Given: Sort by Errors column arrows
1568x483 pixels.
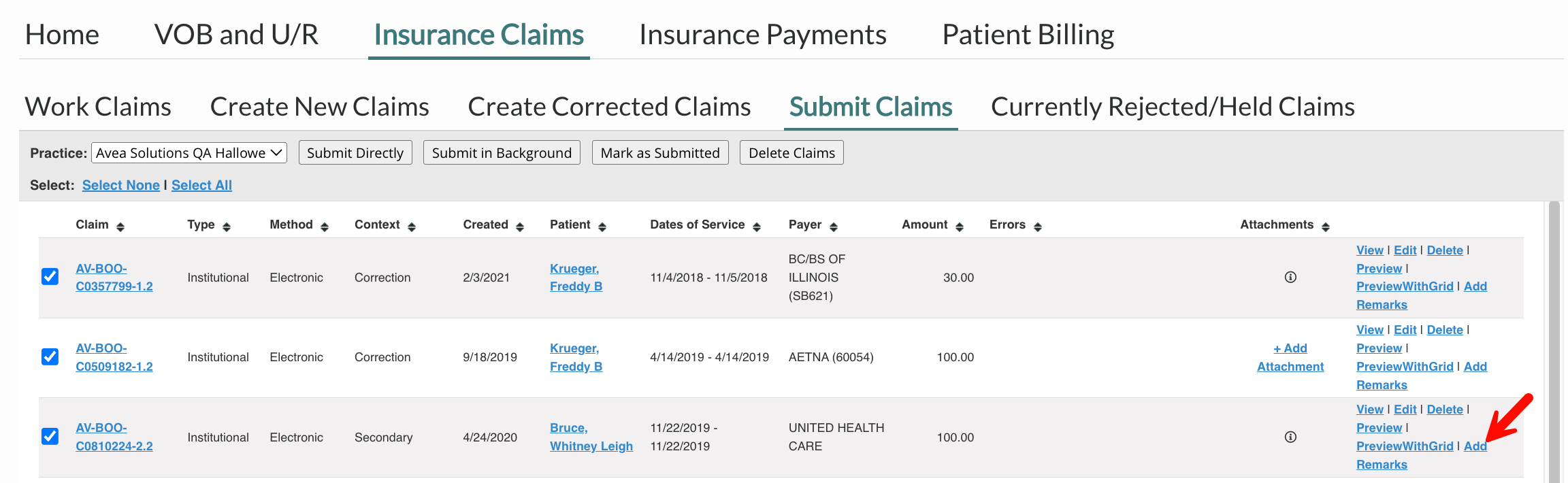Looking at the screenshot, I should coord(1038,227).
